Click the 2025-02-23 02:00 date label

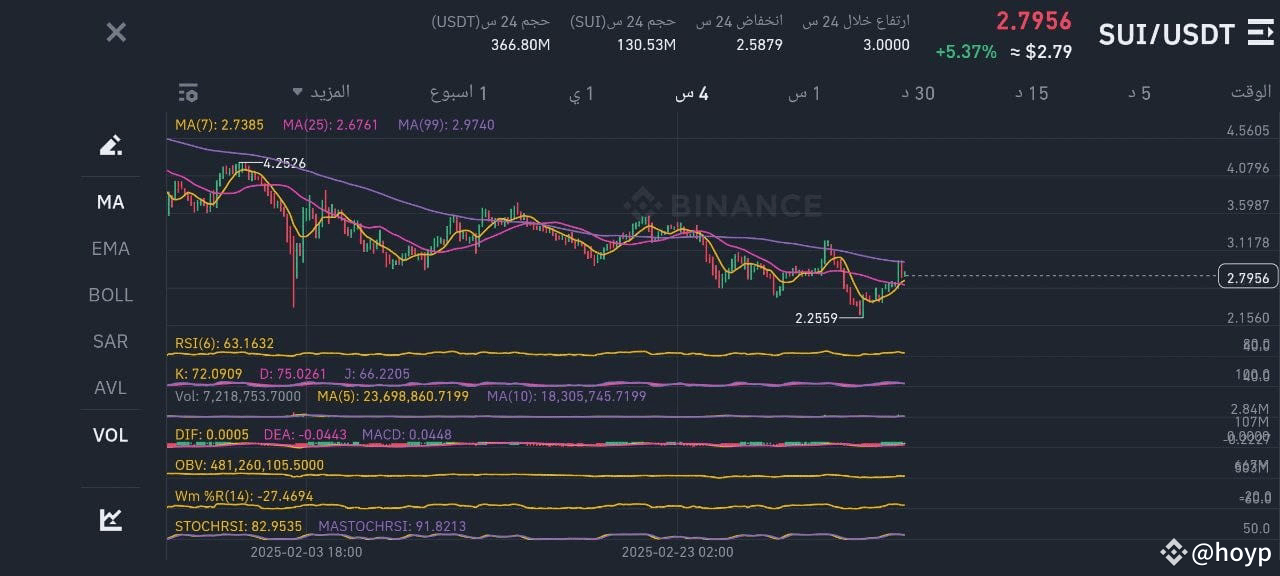(x=677, y=551)
